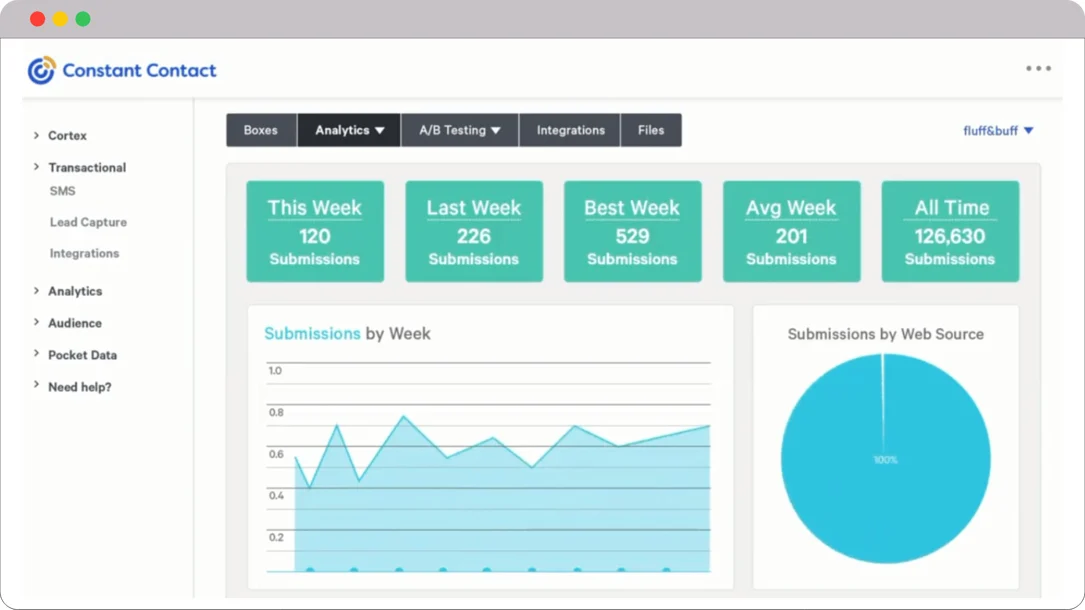Open the Analytics tab dropdown
Viewport: 1085px width, 610px height.
(x=349, y=130)
